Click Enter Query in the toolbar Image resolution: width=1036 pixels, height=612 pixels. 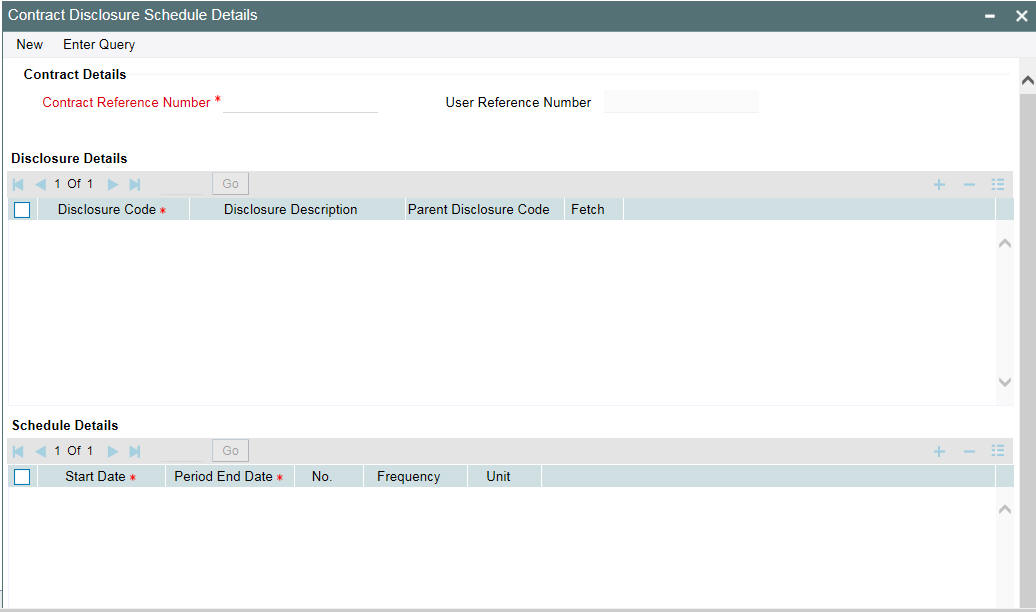99,44
